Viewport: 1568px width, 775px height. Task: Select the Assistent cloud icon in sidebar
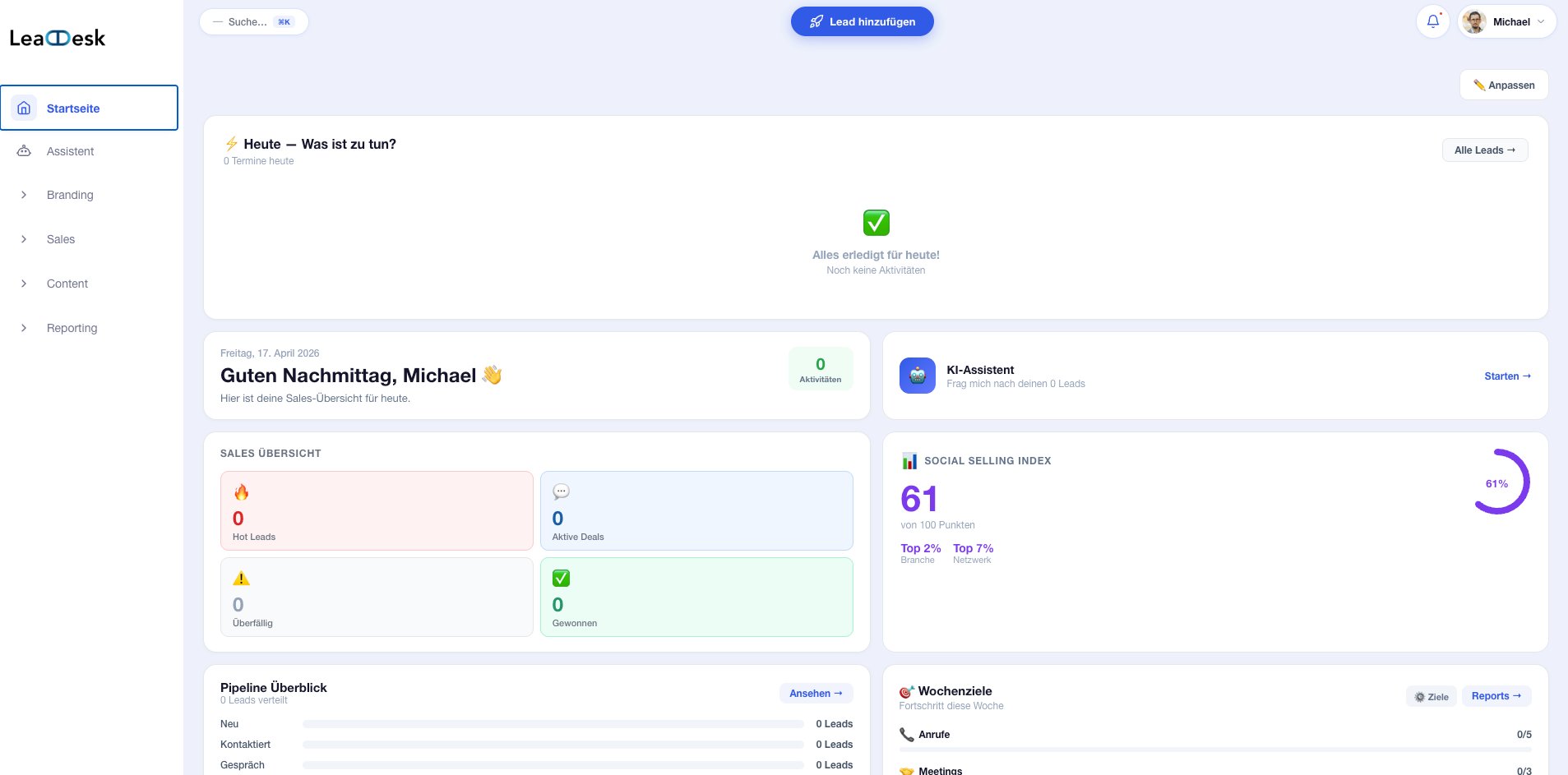coord(25,151)
